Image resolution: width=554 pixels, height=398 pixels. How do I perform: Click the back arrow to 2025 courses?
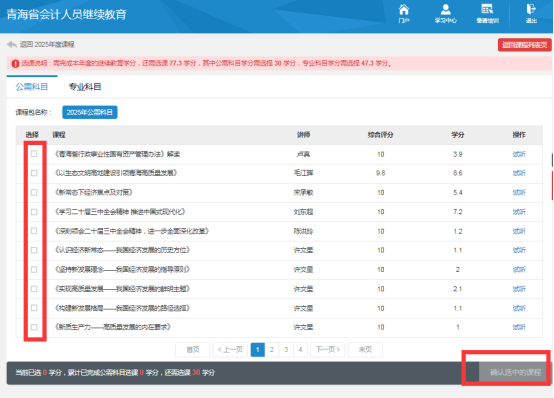click(12, 45)
